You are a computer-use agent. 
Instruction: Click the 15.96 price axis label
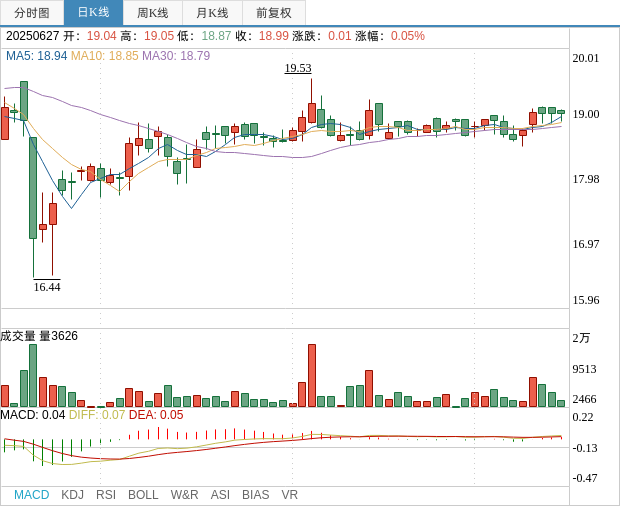pyautogui.click(x=586, y=300)
